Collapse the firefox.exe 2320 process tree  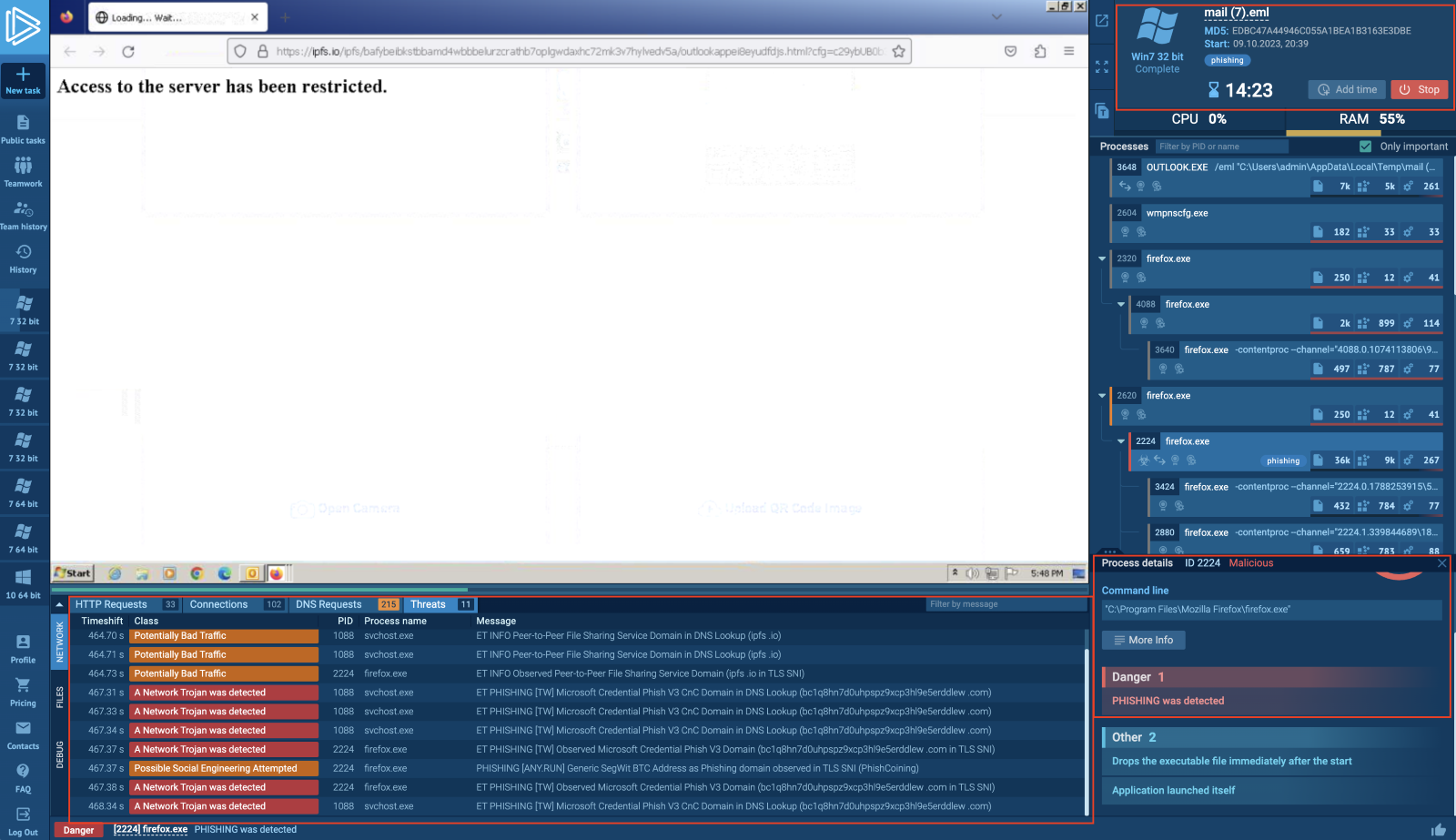click(x=1102, y=259)
